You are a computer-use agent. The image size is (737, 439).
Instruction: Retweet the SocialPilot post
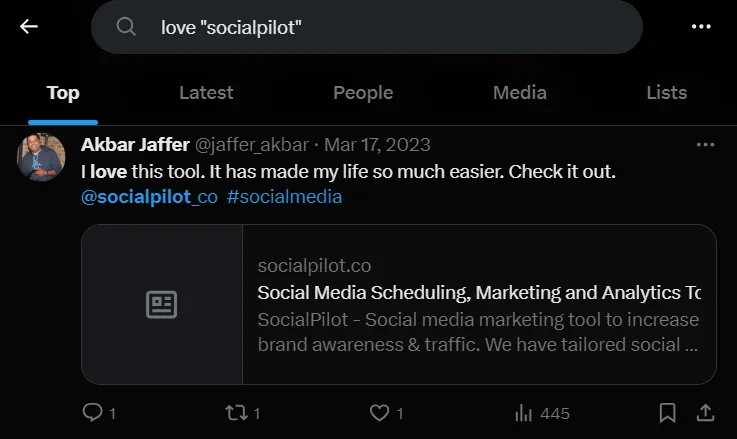click(x=236, y=412)
